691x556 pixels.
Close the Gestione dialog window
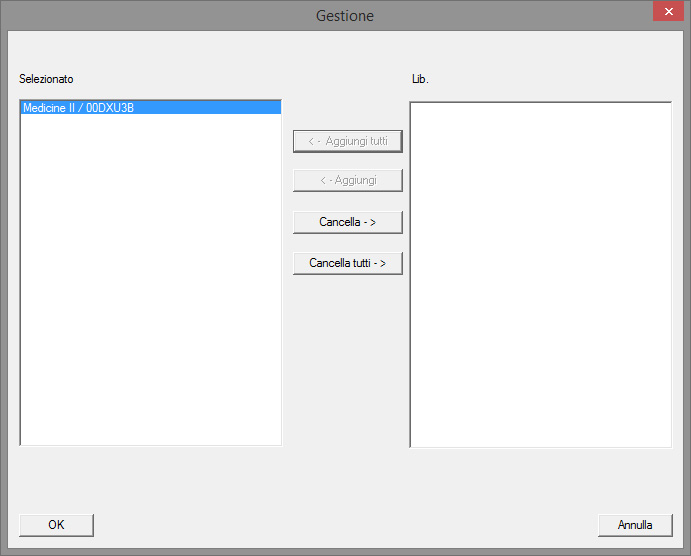667,13
